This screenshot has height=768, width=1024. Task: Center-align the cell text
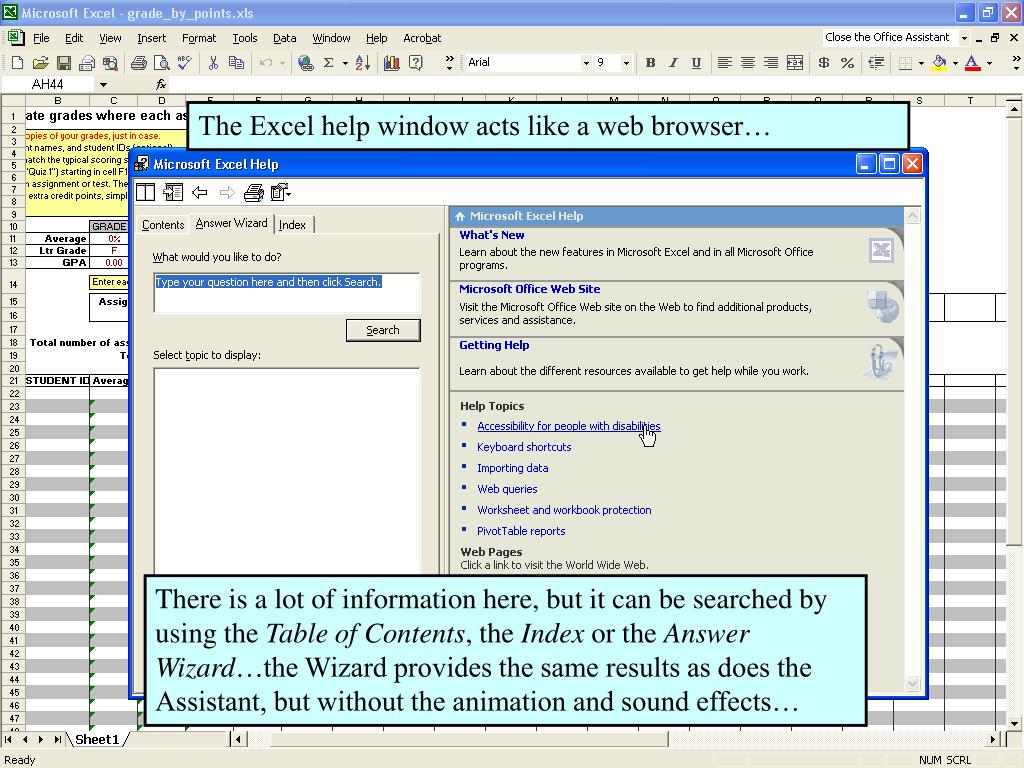pos(748,63)
